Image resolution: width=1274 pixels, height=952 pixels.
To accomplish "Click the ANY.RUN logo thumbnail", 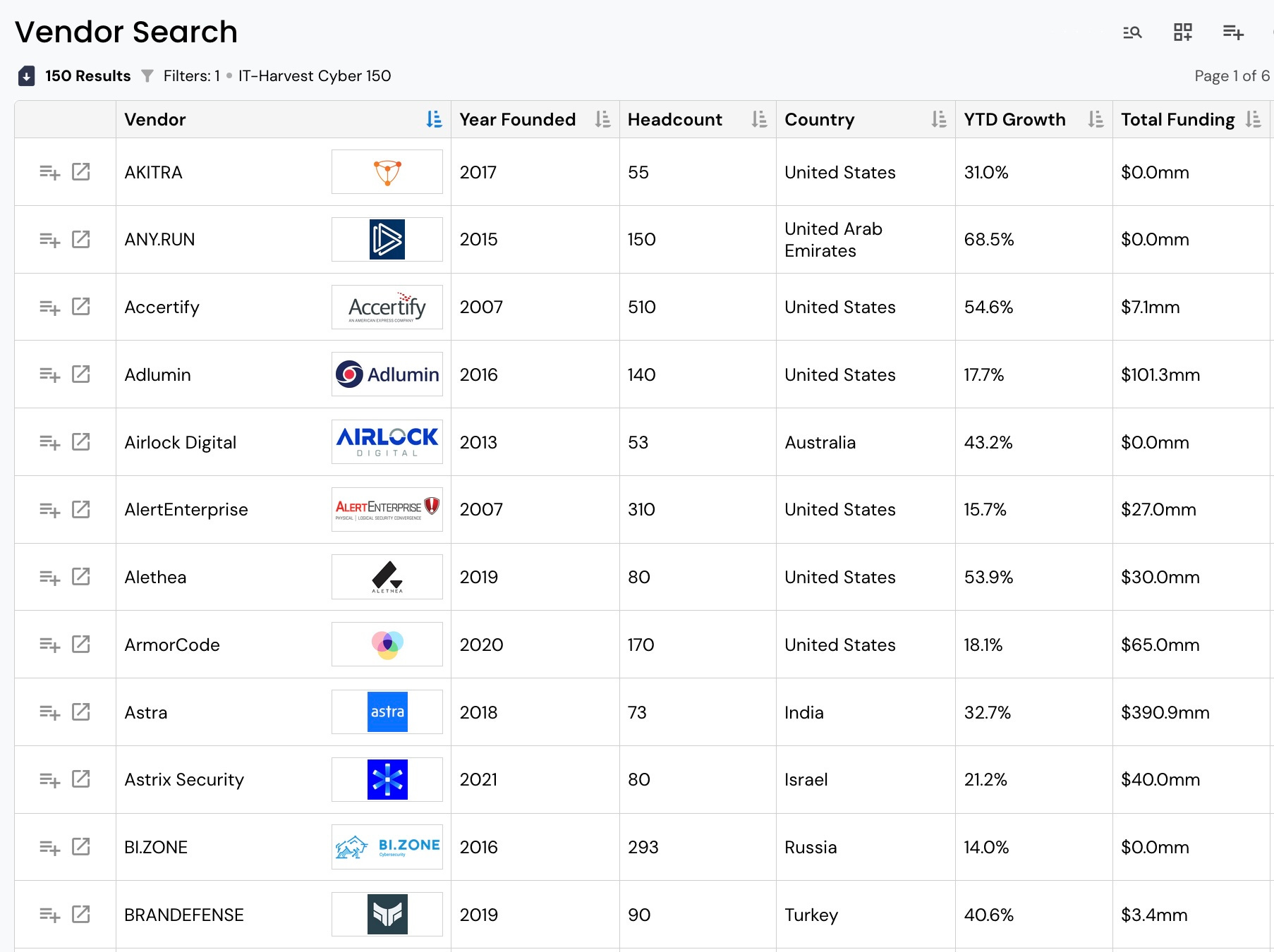I will coord(387,239).
